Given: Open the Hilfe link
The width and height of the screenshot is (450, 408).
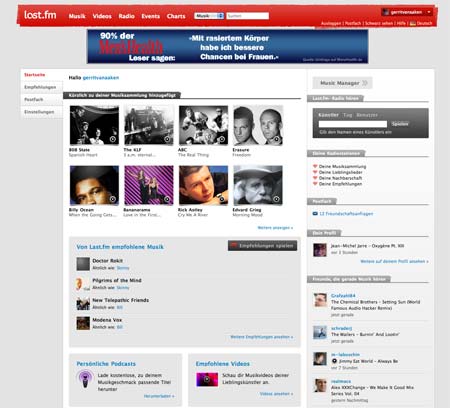Looking at the screenshot, I should 401,23.
